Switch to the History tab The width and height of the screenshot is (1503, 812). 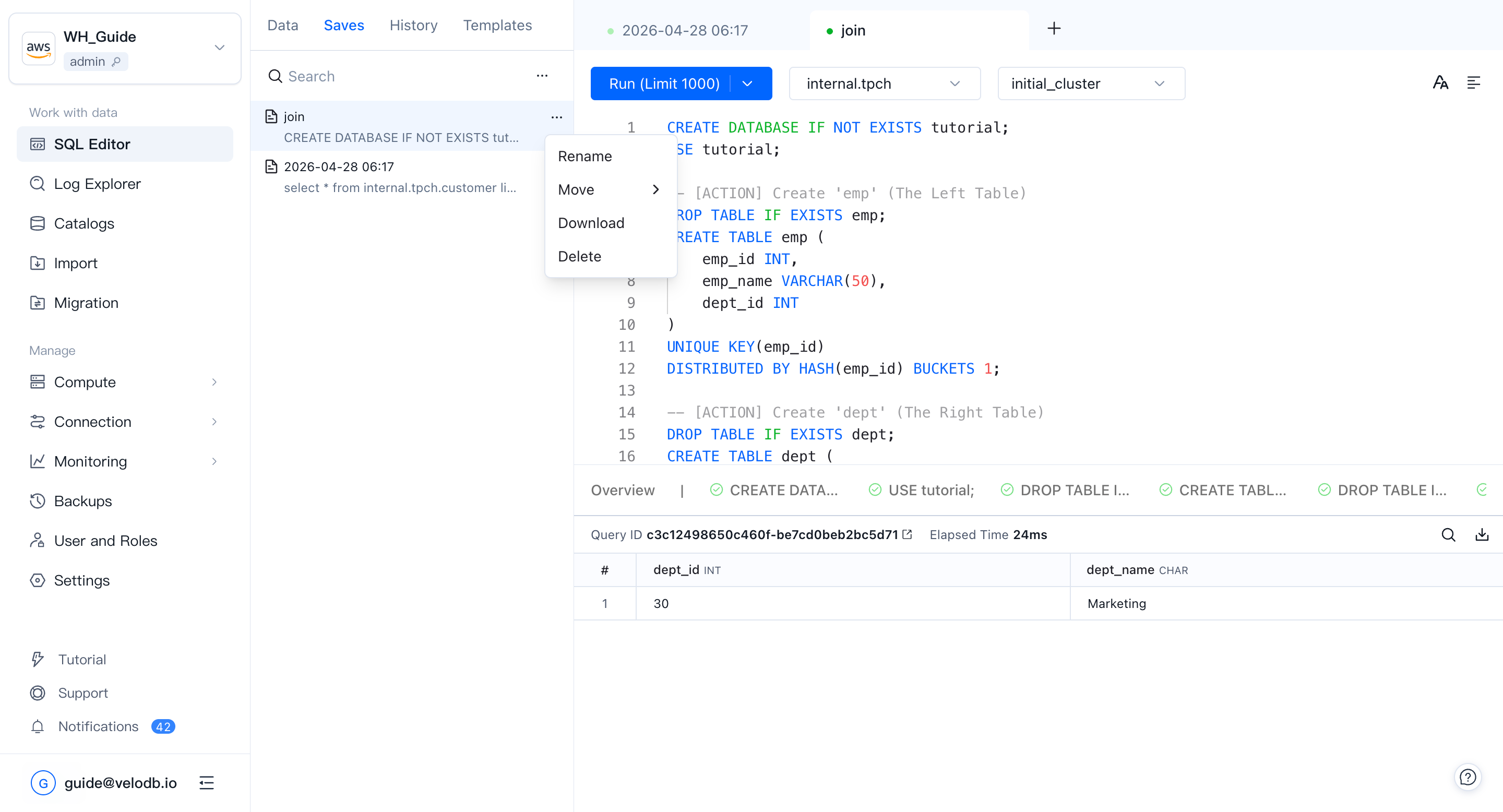413,25
